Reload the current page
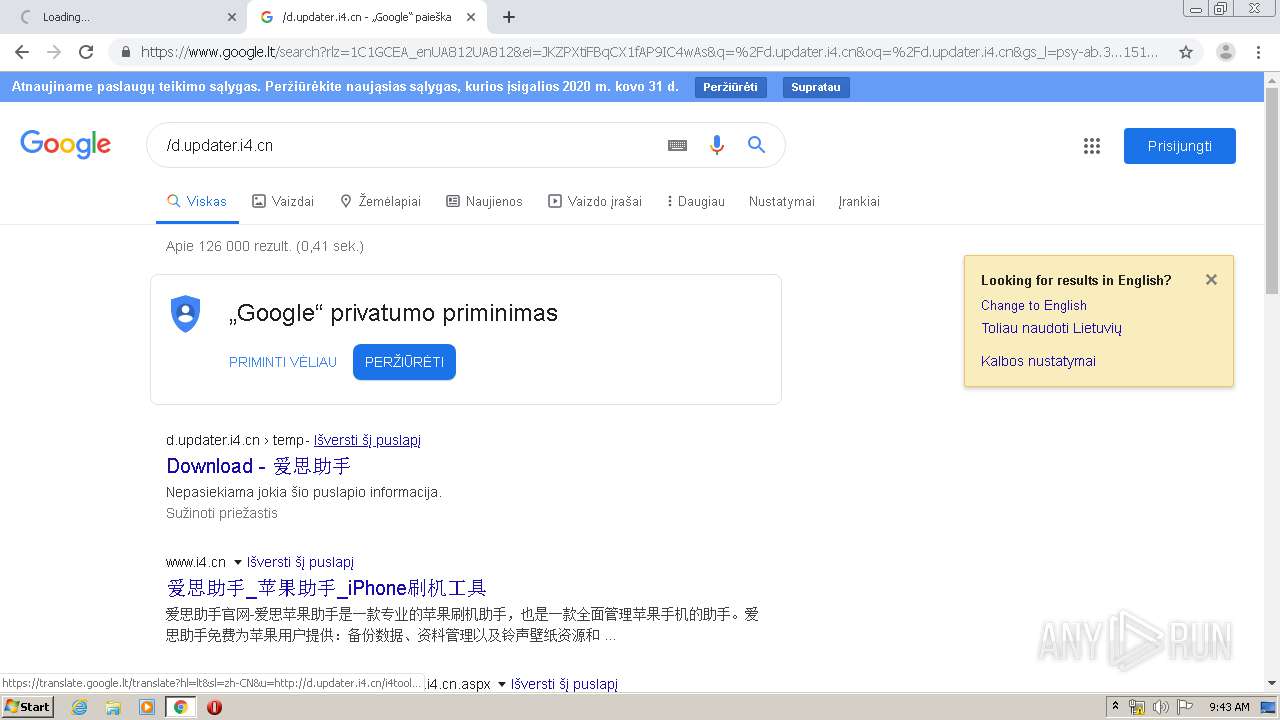The width and height of the screenshot is (1280, 720). pyautogui.click(x=86, y=52)
